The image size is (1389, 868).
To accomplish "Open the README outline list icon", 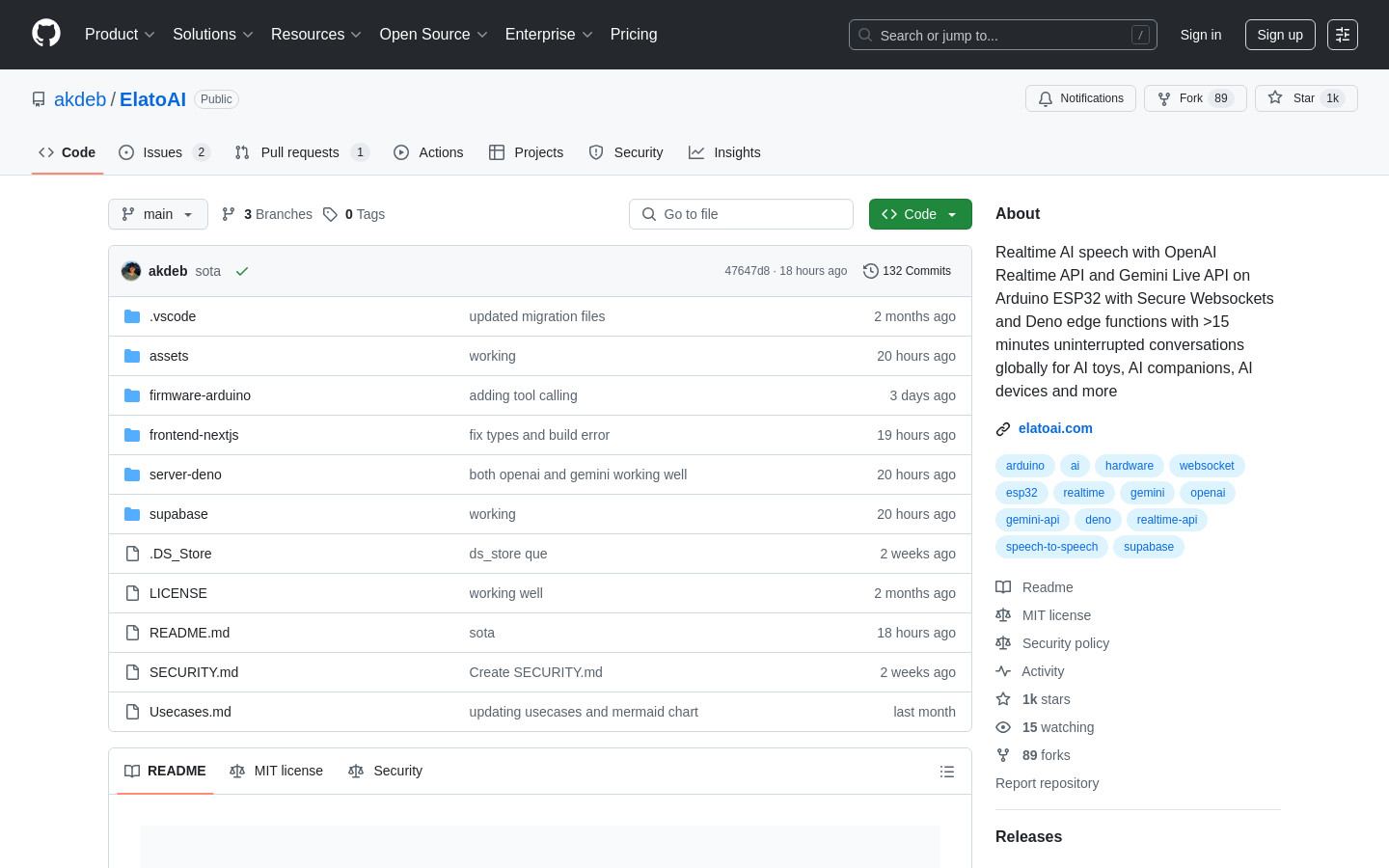I will (947, 772).
